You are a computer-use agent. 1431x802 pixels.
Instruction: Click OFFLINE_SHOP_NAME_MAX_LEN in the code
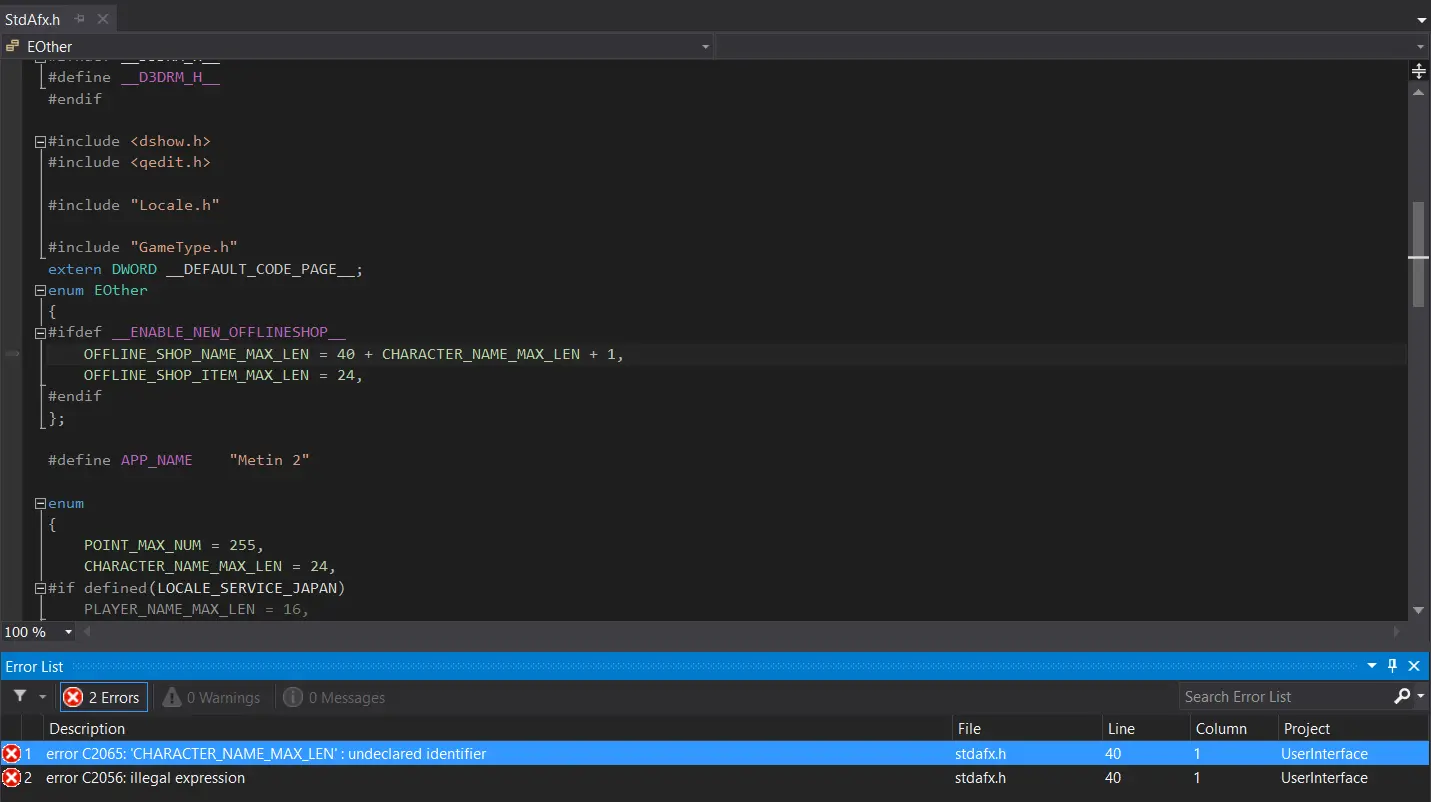197,354
